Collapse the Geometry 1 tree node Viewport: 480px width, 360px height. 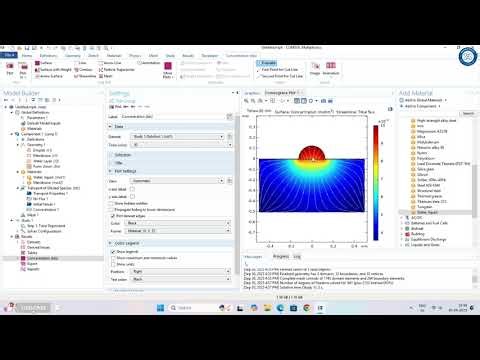point(18,145)
